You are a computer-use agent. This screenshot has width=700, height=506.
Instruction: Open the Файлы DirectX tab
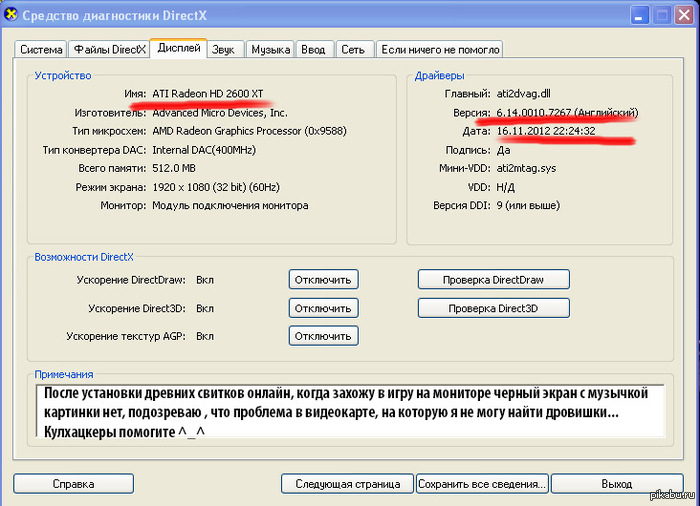coord(110,49)
